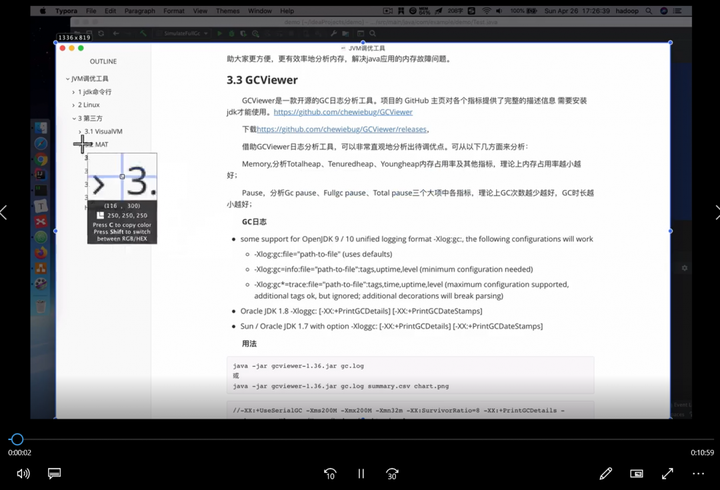Viewport: 720px width, 490px height.
Task: Open the red X app in the dock
Action: pyautogui.click(x=41, y=222)
